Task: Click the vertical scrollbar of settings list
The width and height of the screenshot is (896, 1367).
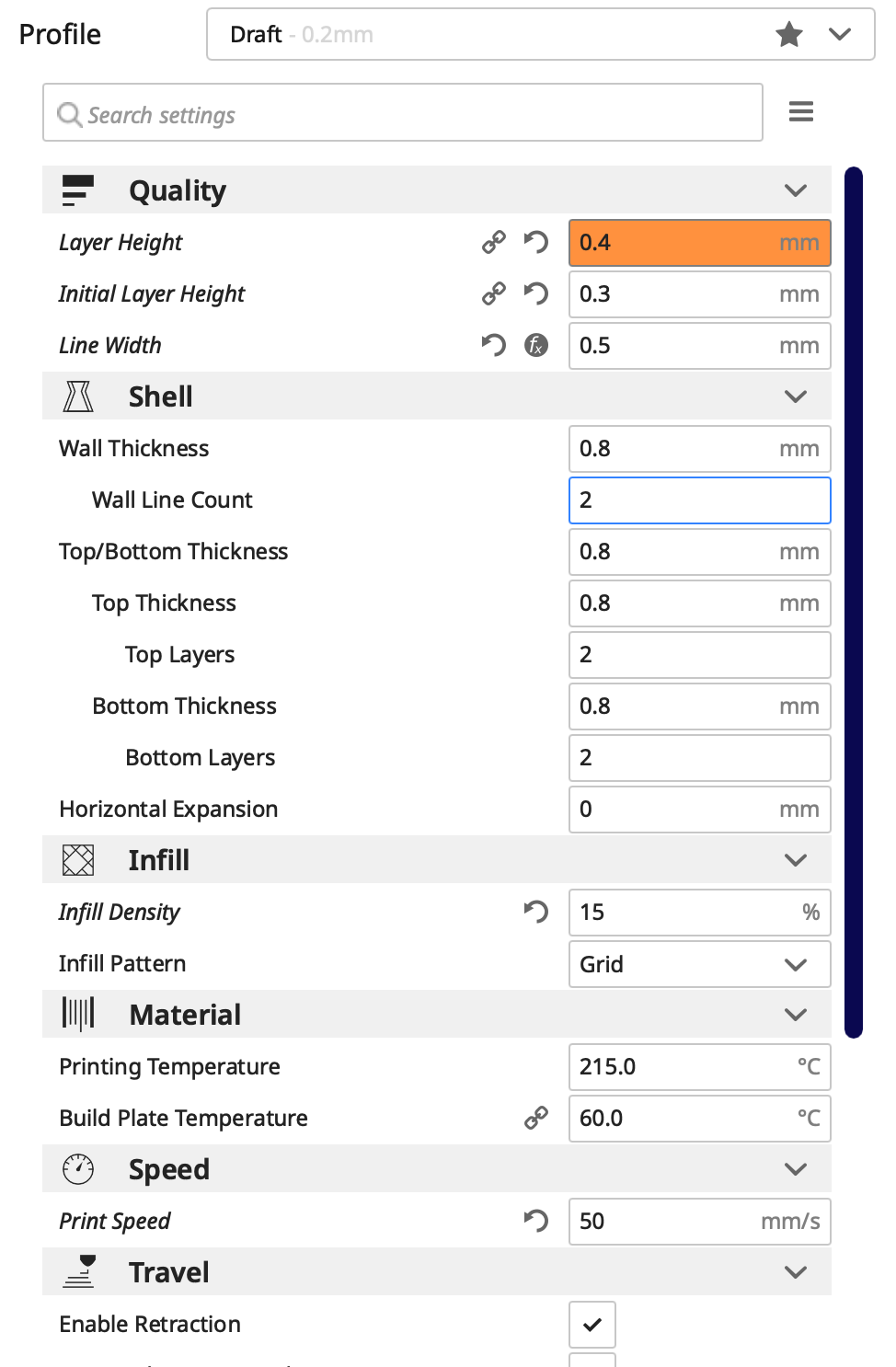Action: [854, 603]
